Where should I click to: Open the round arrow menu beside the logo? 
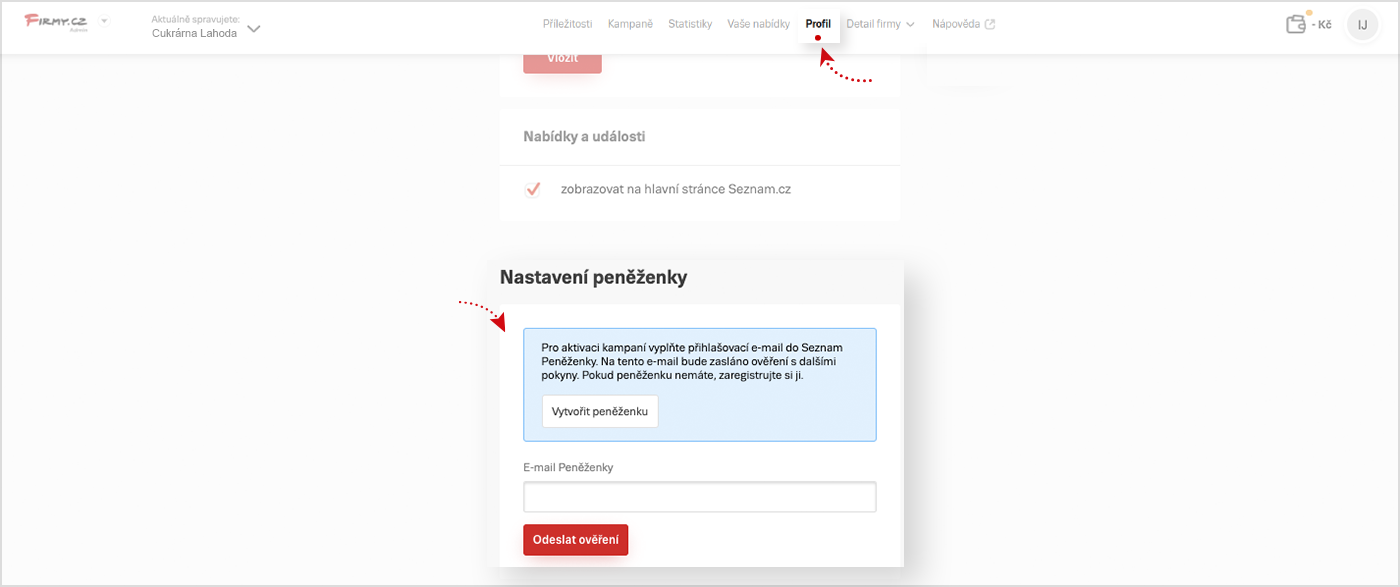coord(104,21)
